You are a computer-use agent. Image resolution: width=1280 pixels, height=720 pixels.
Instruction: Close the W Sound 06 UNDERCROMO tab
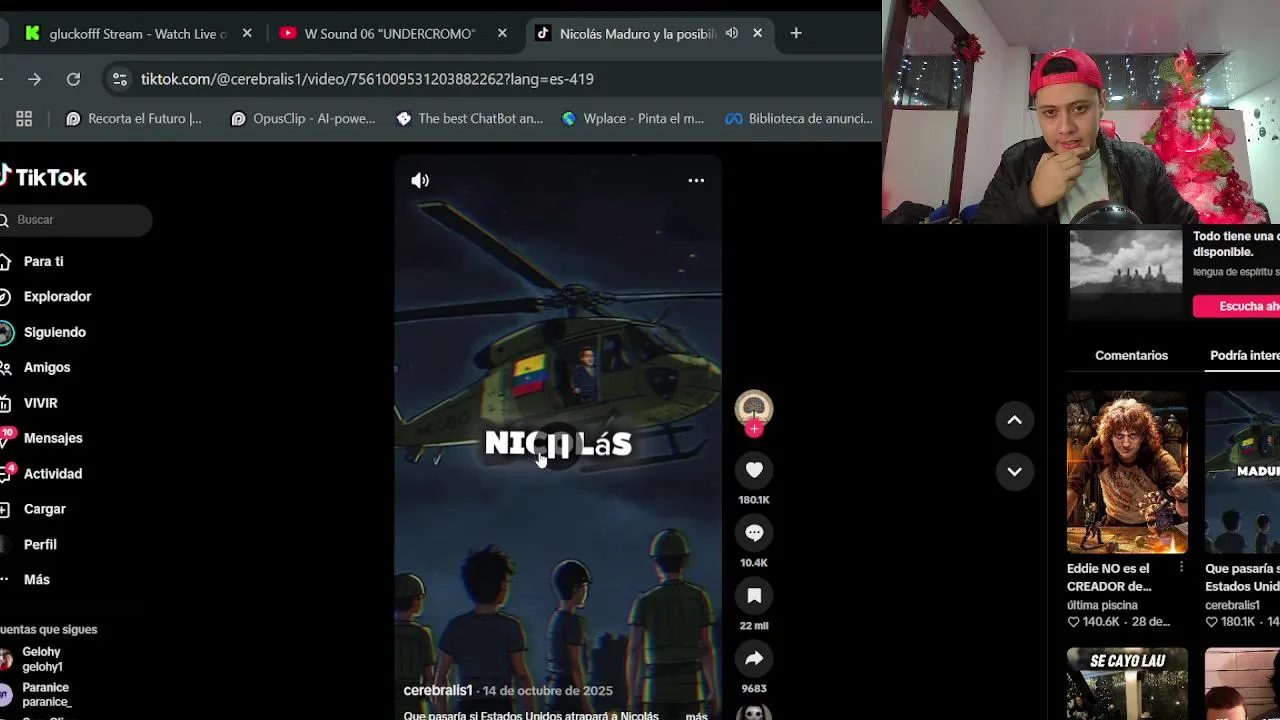point(502,33)
